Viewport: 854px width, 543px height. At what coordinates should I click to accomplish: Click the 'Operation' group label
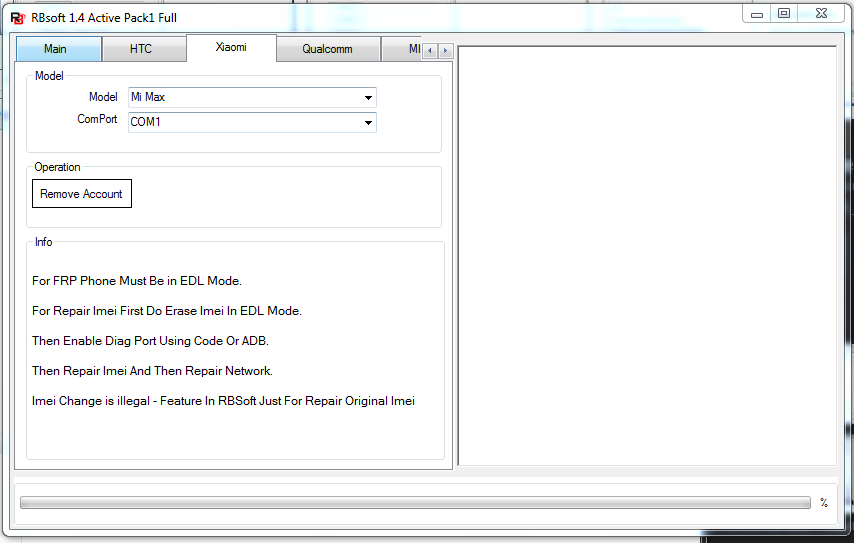point(57,167)
